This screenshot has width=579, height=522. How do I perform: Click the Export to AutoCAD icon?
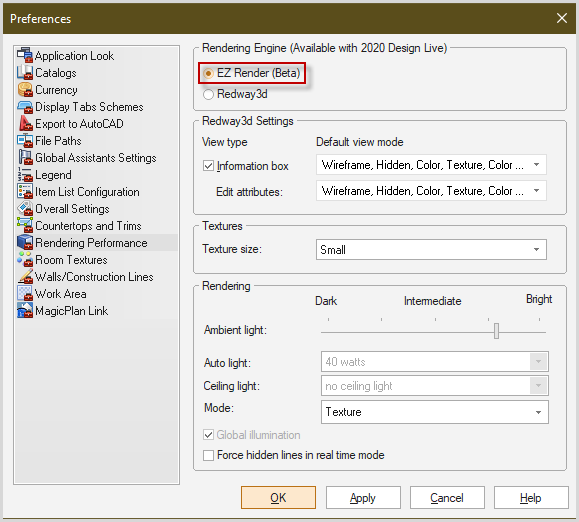click(25, 123)
